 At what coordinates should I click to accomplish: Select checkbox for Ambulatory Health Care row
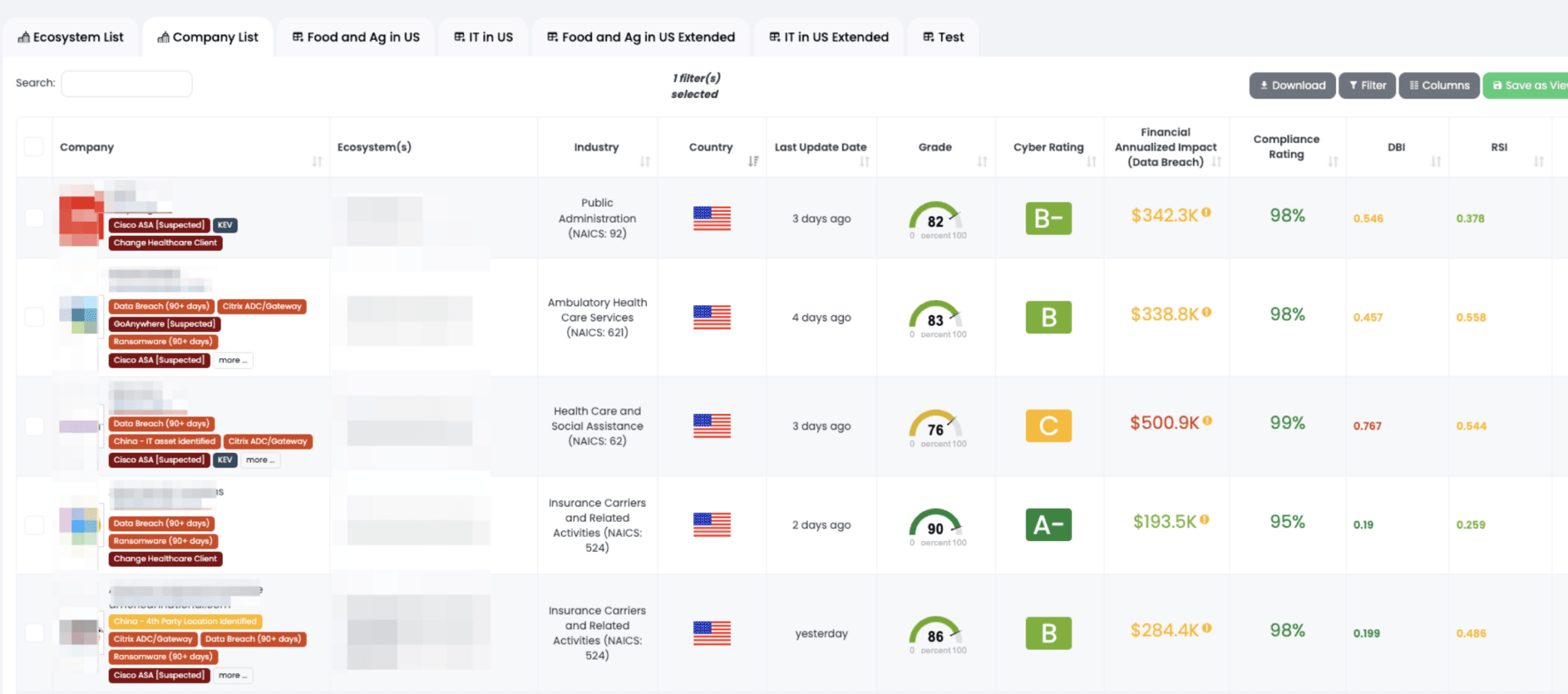34,317
